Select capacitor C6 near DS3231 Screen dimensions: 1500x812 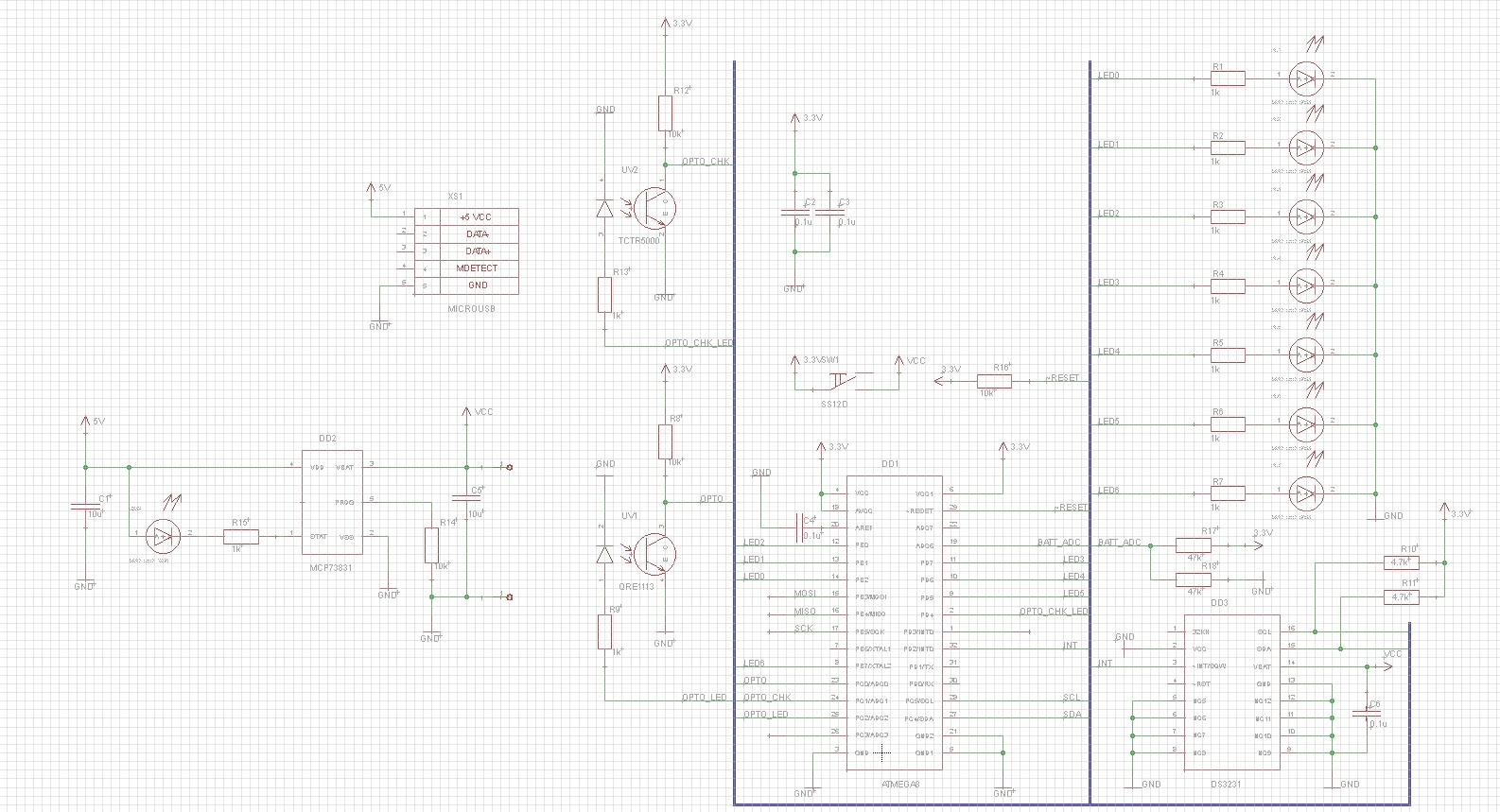click(x=1368, y=714)
